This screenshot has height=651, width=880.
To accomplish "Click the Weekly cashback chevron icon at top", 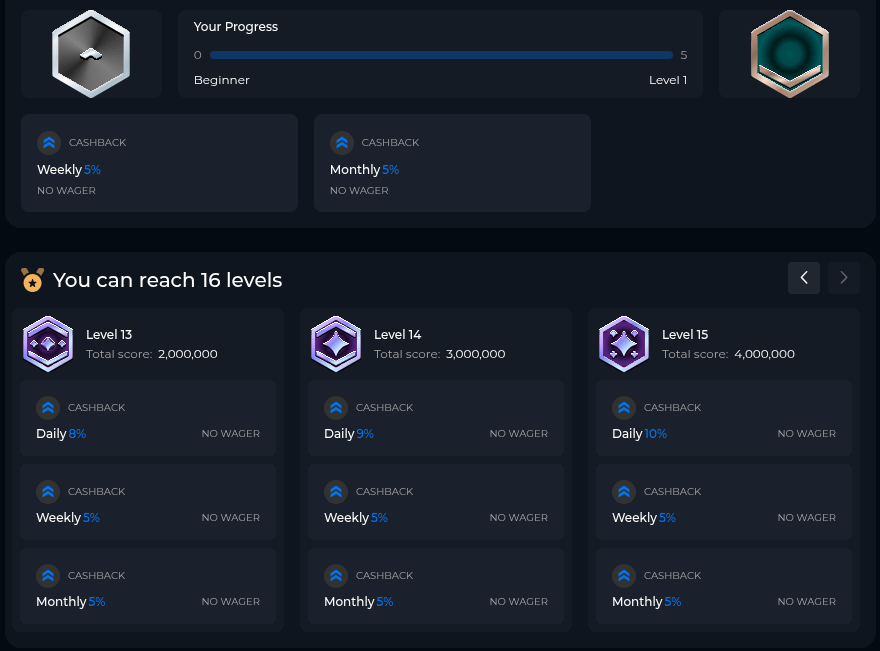I will click(x=49, y=143).
